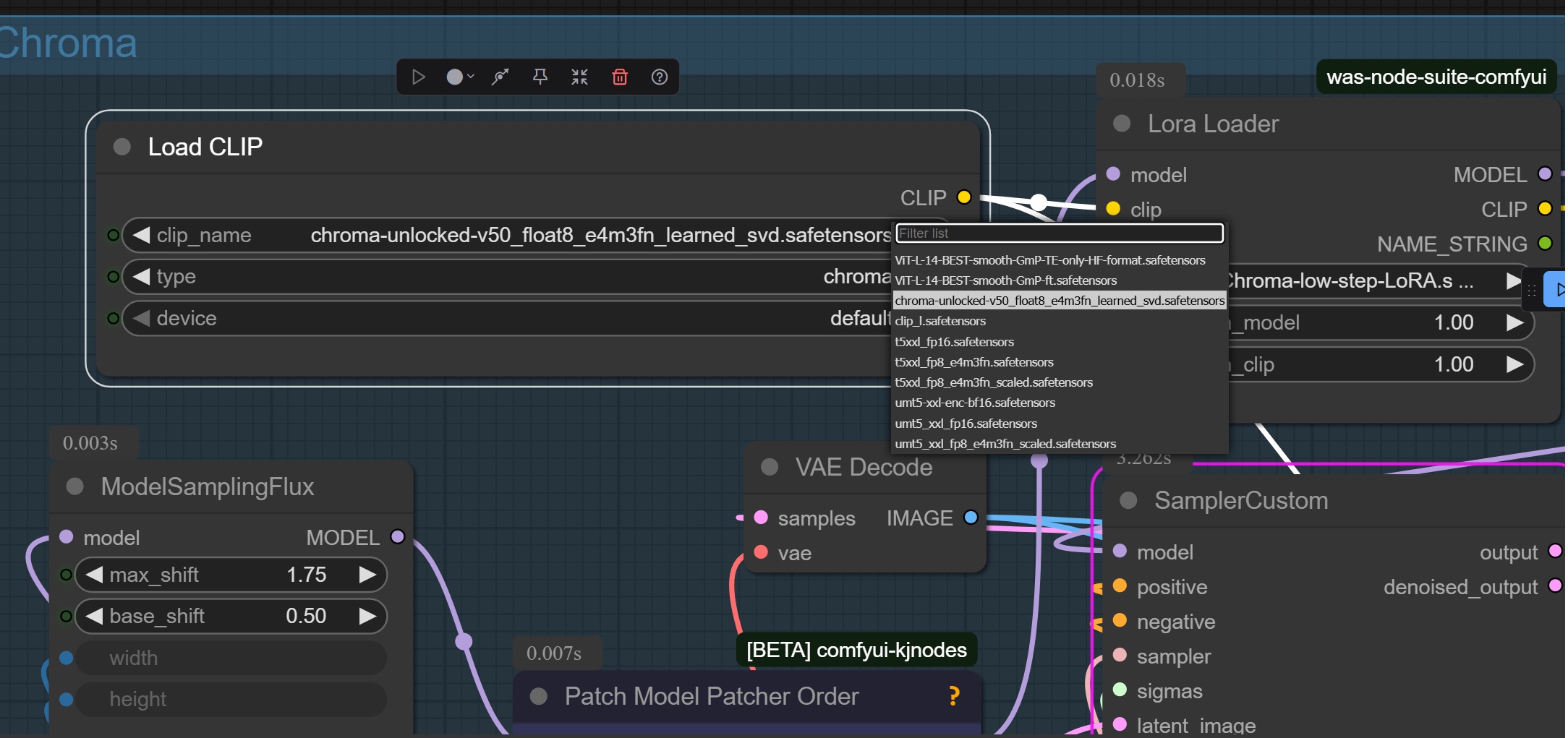Open node help via the question mark icon

[660, 77]
